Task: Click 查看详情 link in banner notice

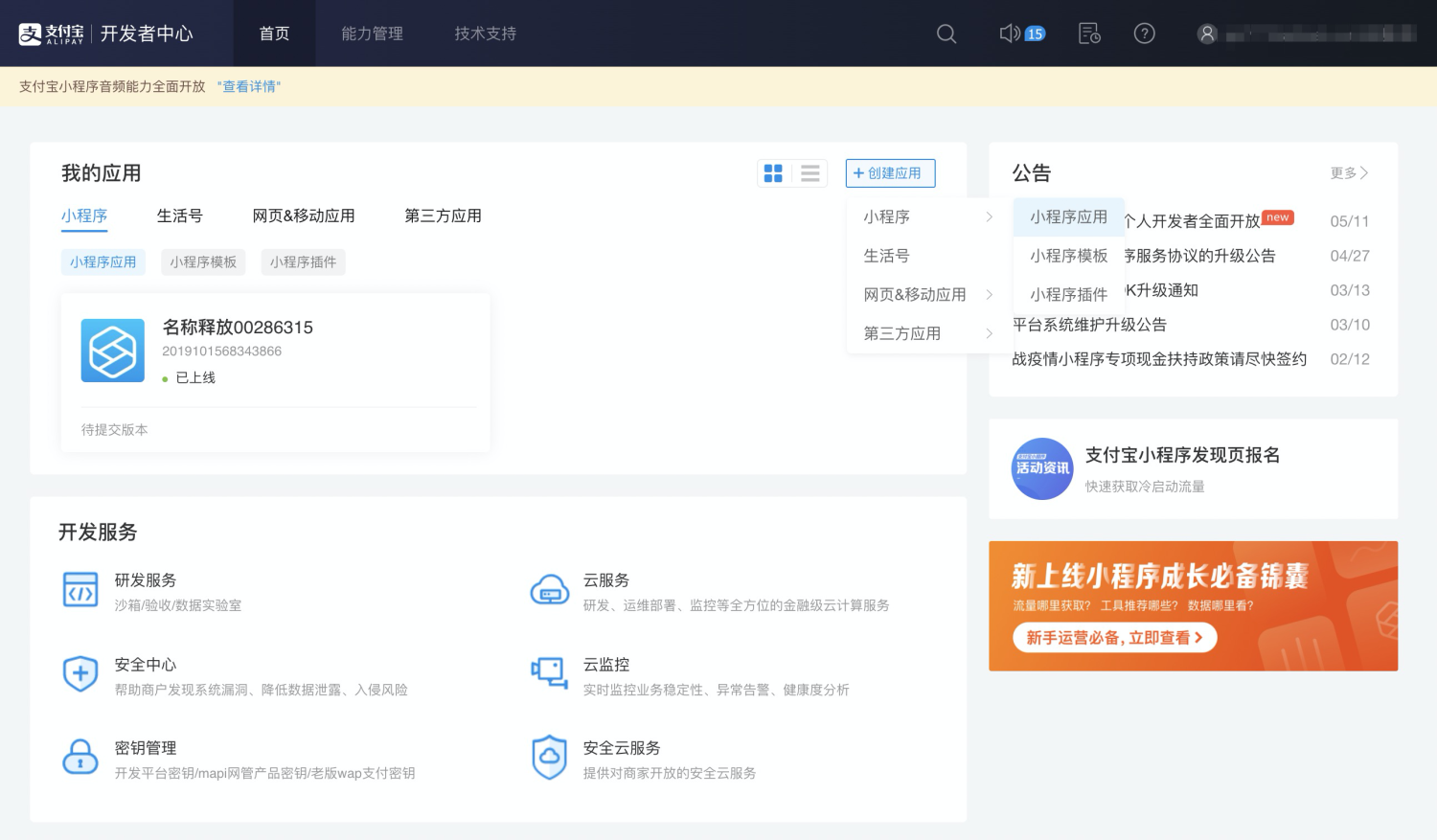Action: point(249,86)
